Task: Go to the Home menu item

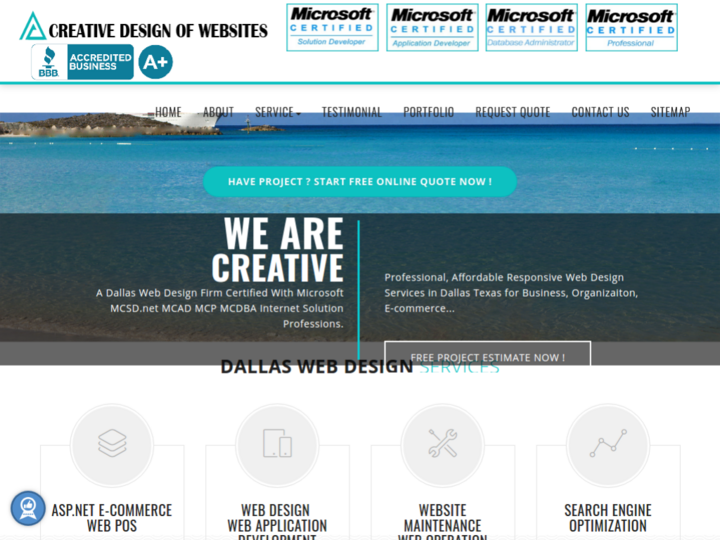Action: pyautogui.click(x=168, y=112)
